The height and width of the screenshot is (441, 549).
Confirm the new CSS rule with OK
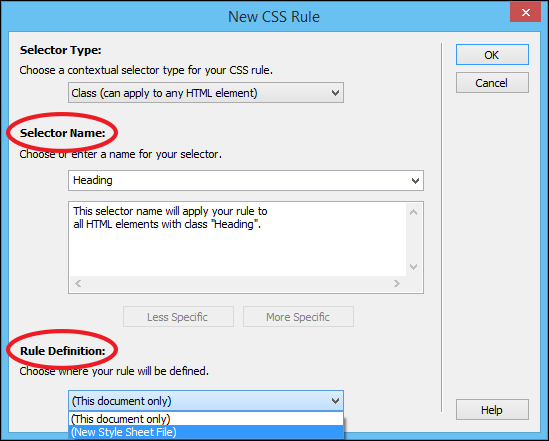[x=492, y=55]
